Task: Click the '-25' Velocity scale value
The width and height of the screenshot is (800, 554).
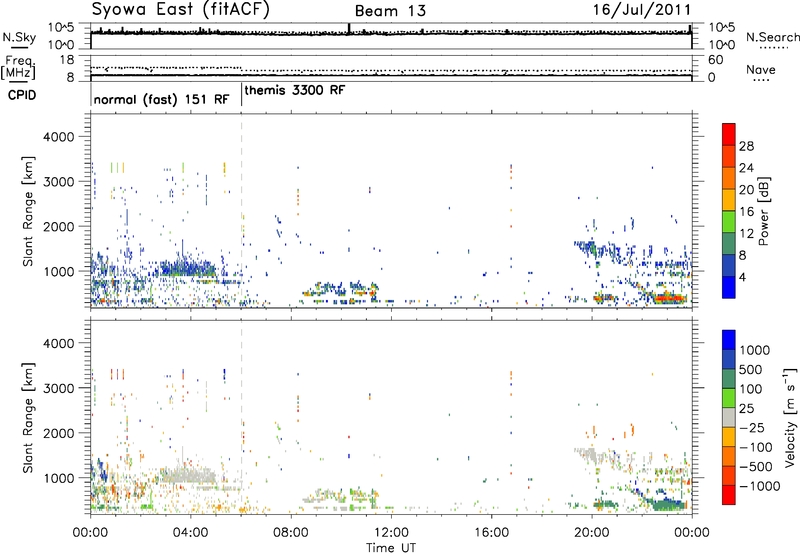Action: (752, 428)
